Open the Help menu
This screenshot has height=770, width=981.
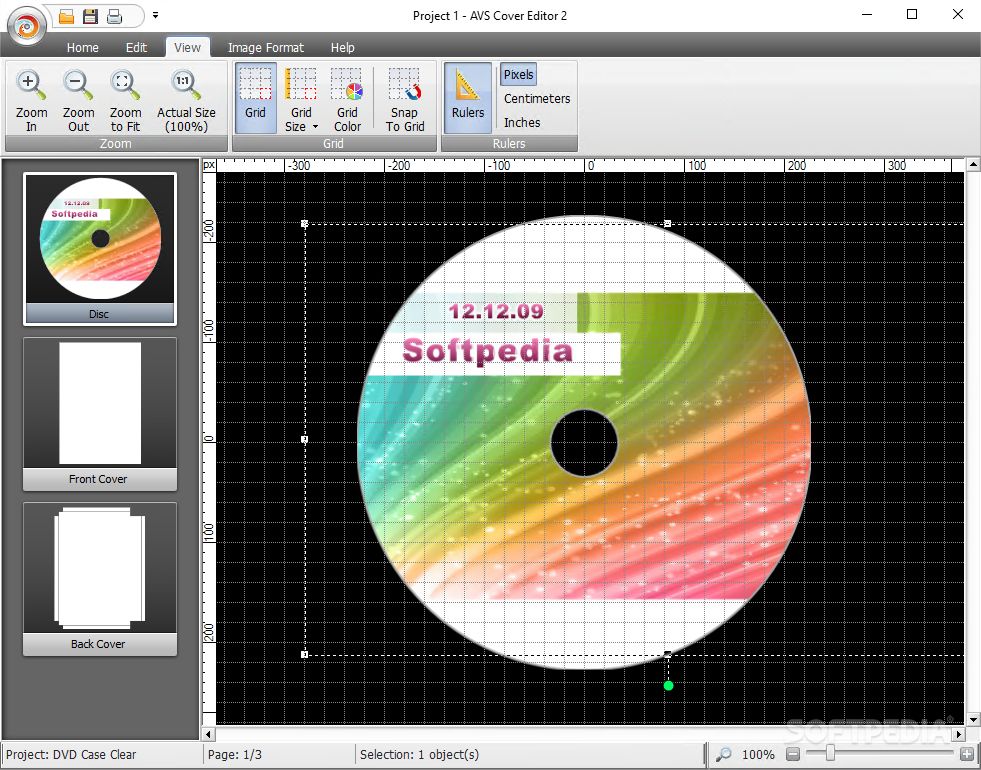point(343,47)
